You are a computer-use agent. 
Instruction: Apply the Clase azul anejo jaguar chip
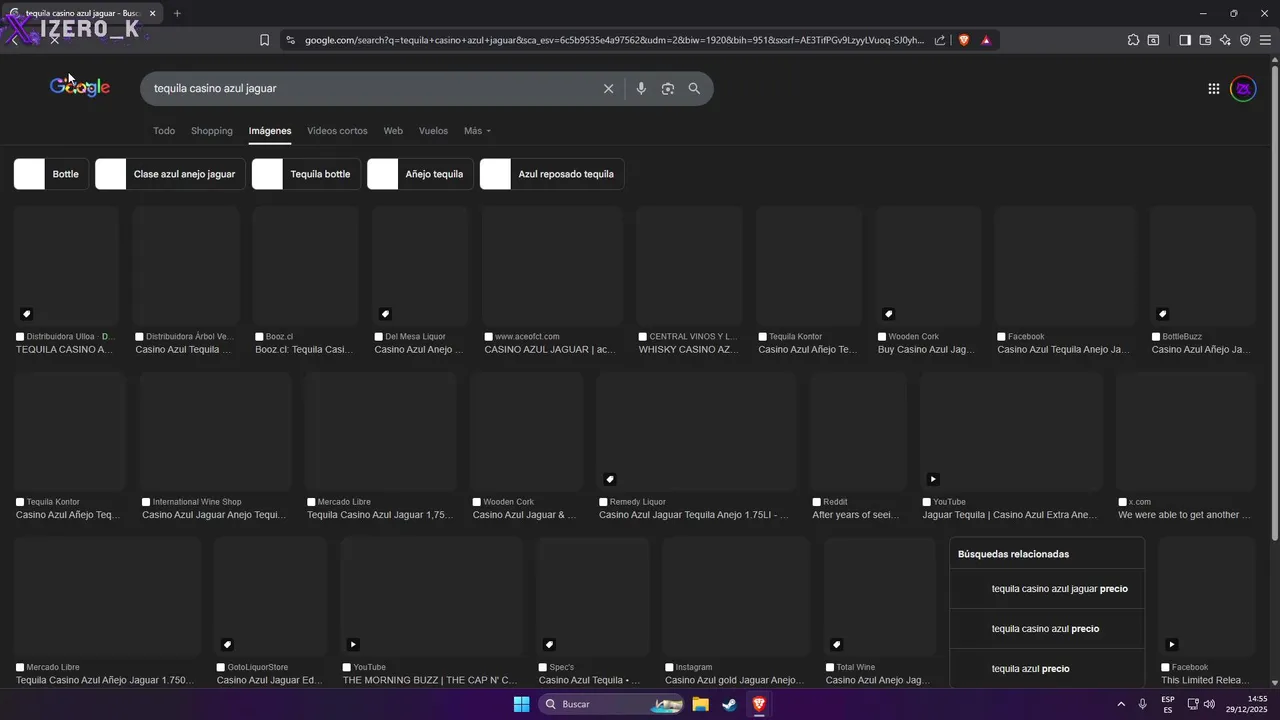[x=170, y=174]
